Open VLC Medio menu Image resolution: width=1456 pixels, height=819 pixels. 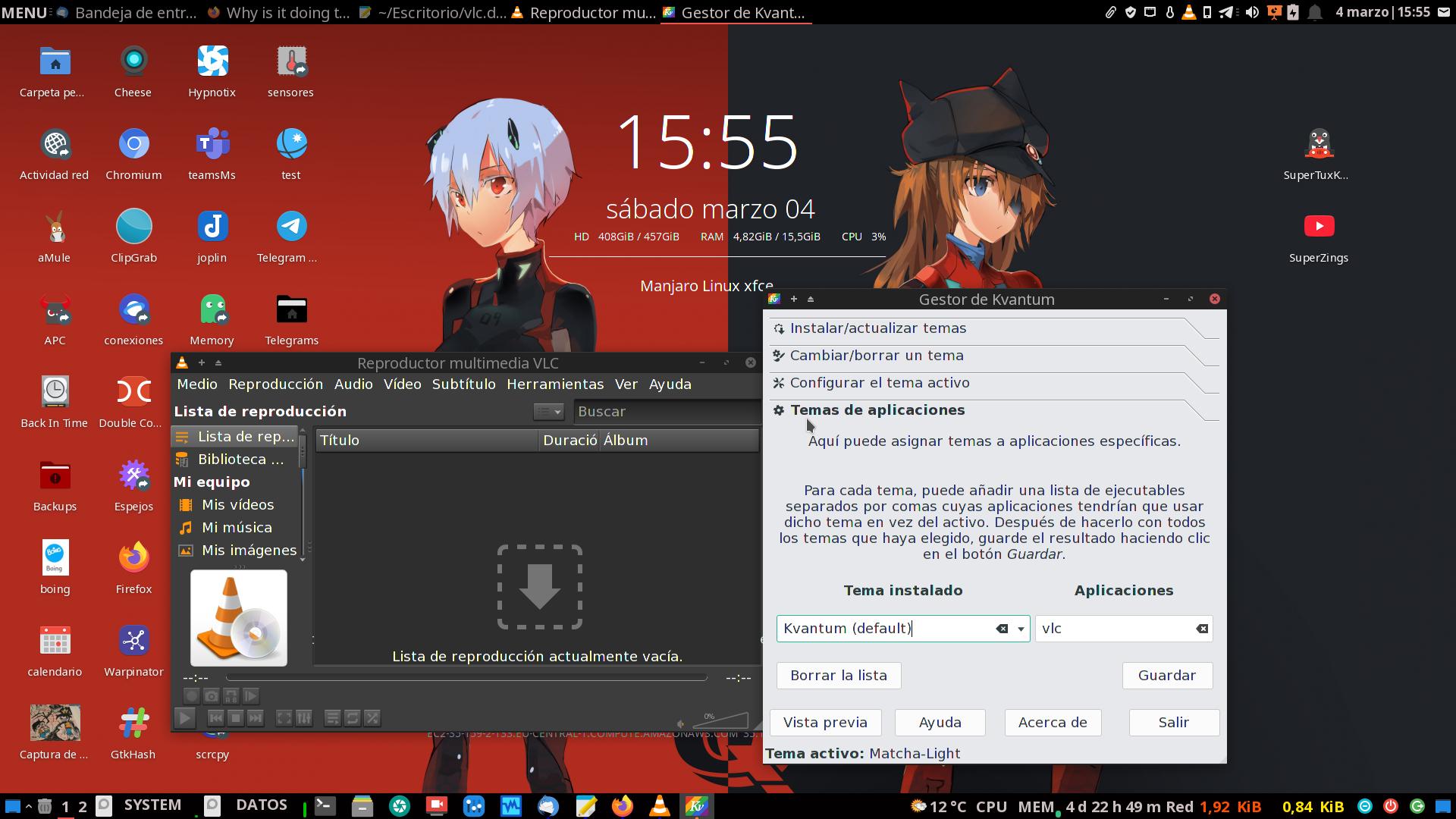(x=197, y=384)
